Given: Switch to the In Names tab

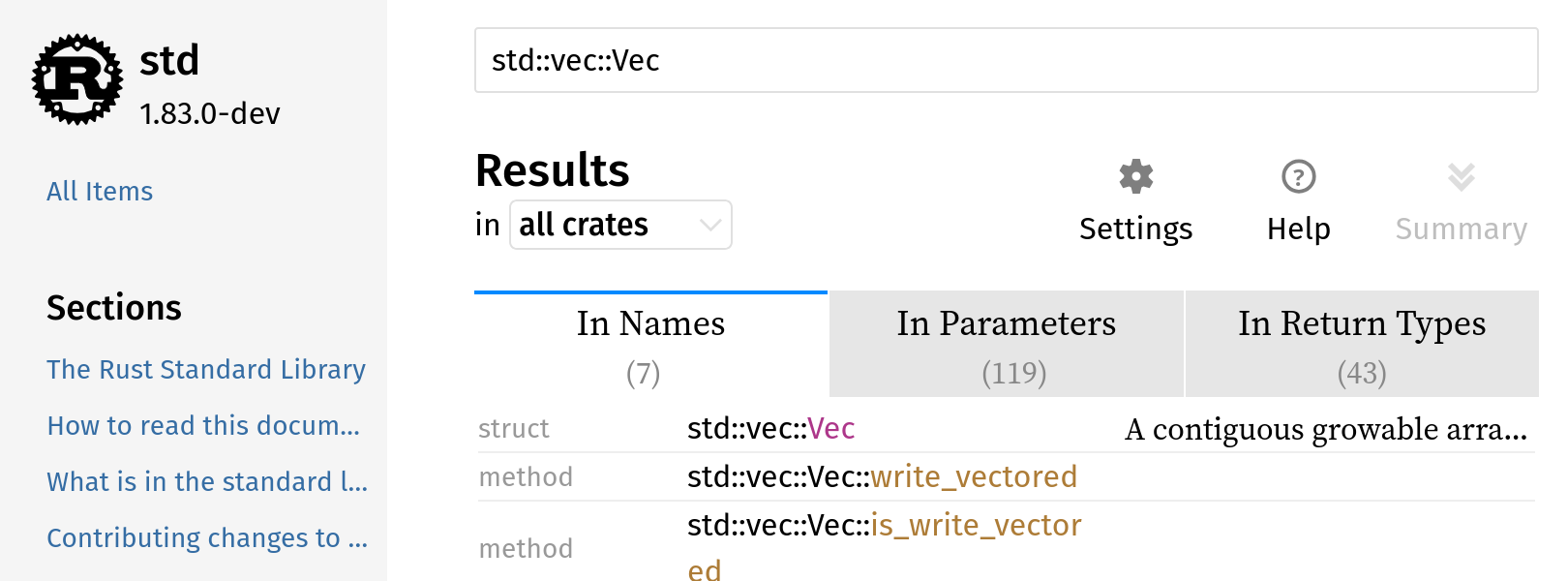Looking at the screenshot, I should pos(650,345).
